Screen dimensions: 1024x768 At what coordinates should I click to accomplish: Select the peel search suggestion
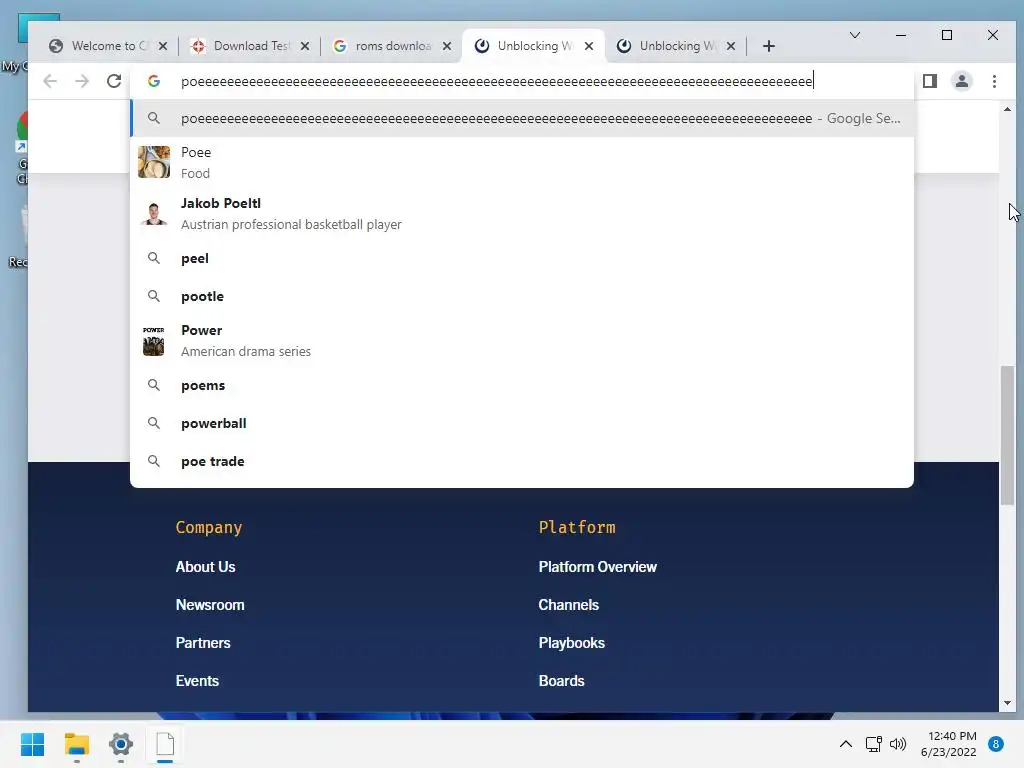522,258
